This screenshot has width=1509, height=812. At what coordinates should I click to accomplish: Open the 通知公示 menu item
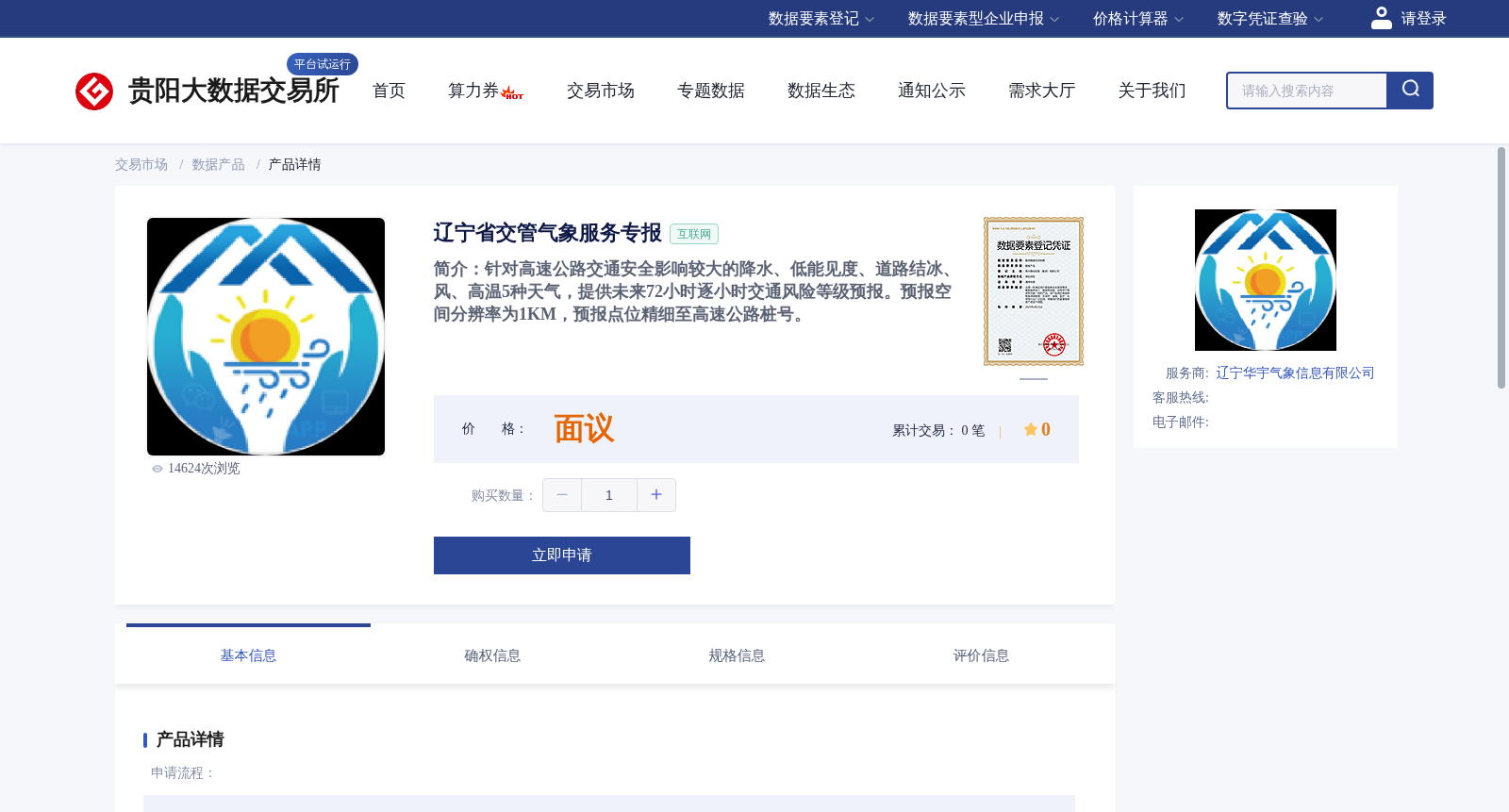(932, 91)
